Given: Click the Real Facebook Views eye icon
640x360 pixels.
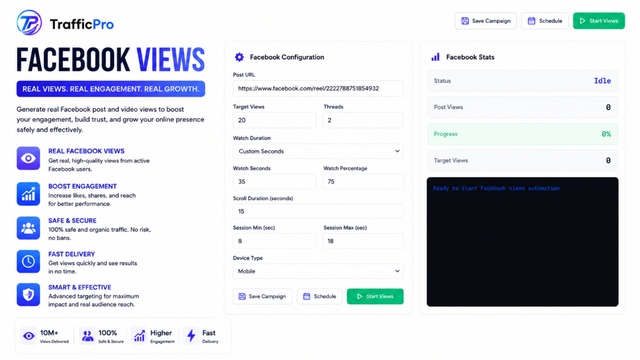Looking at the screenshot, I should [x=28, y=158].
